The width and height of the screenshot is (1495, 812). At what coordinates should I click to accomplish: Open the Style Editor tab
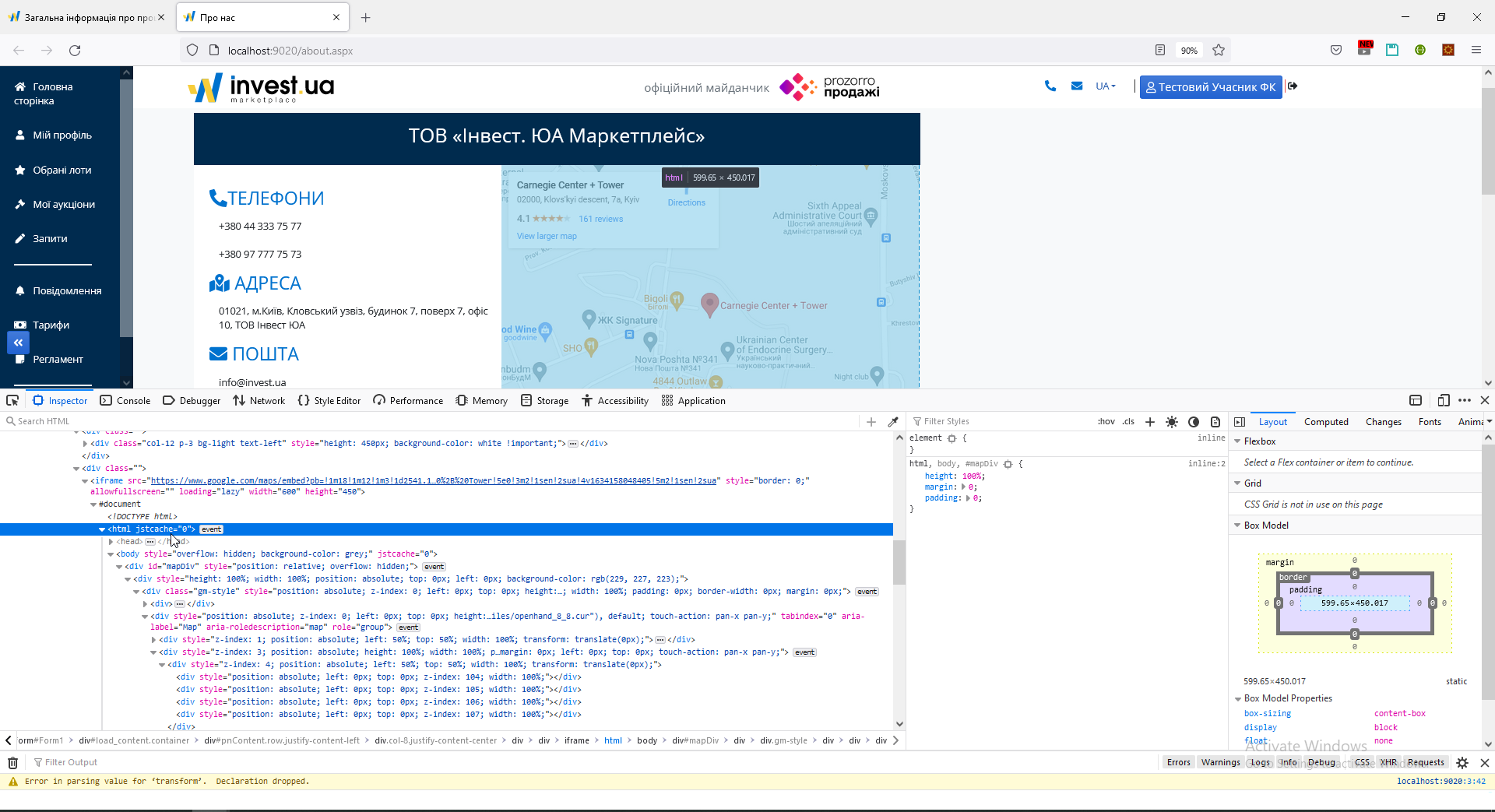pos(329,400)
